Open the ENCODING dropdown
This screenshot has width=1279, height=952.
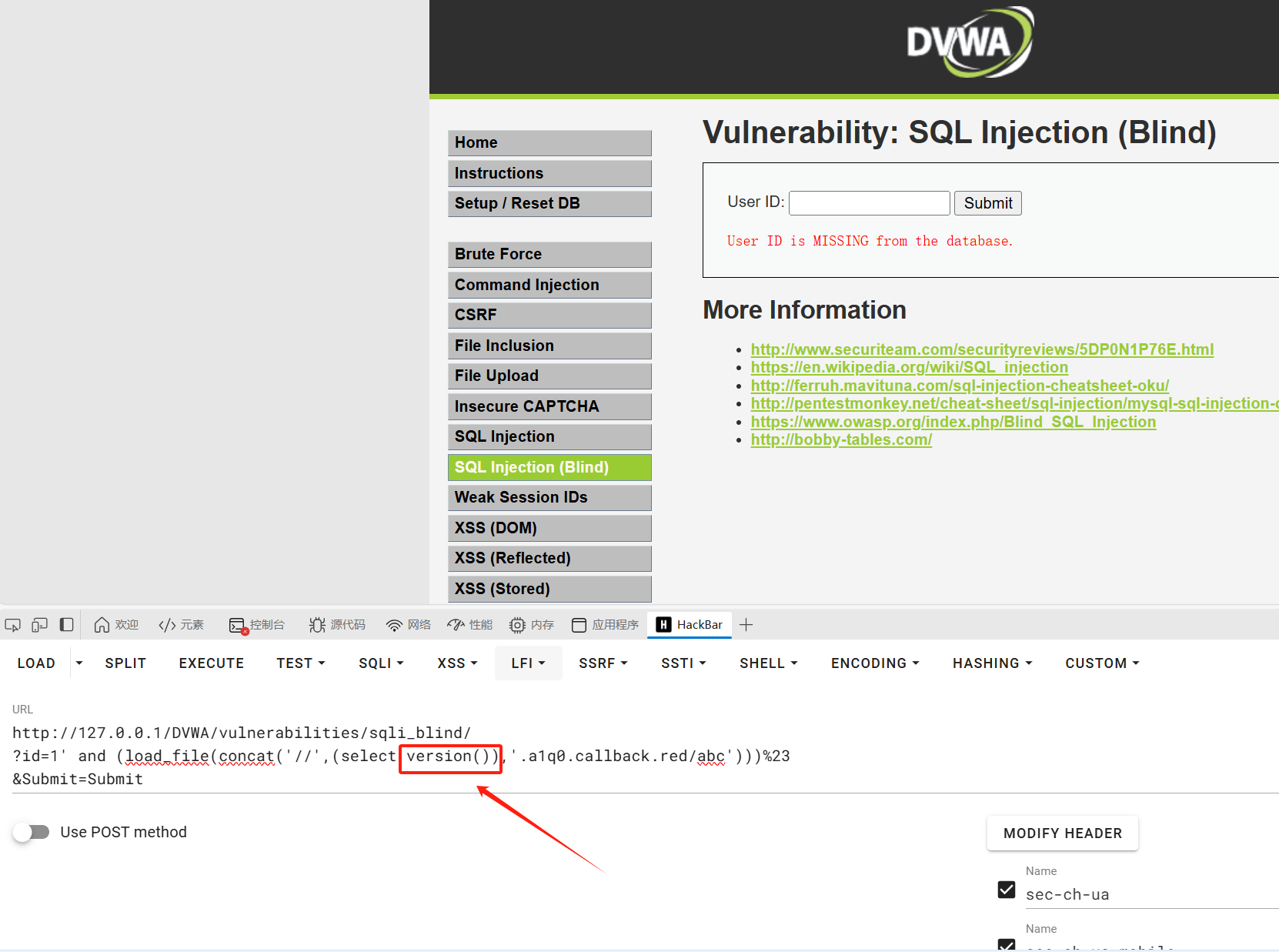click(x=875, y=663)
